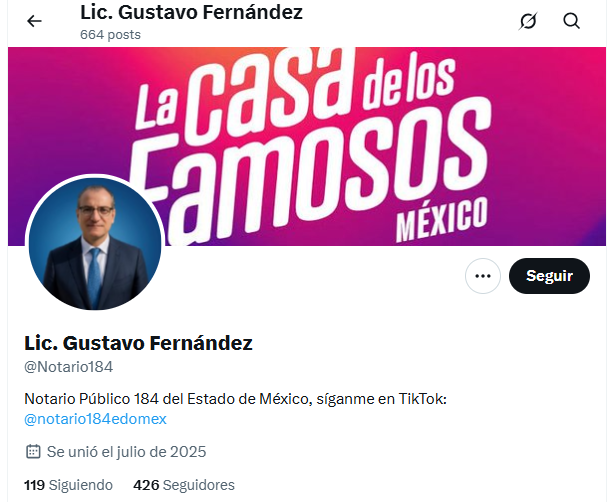This screenshot has height=502, width=616.
Task: Open the 426 Seguidores list
Action: pyautogui.click(x=184, y=485)
